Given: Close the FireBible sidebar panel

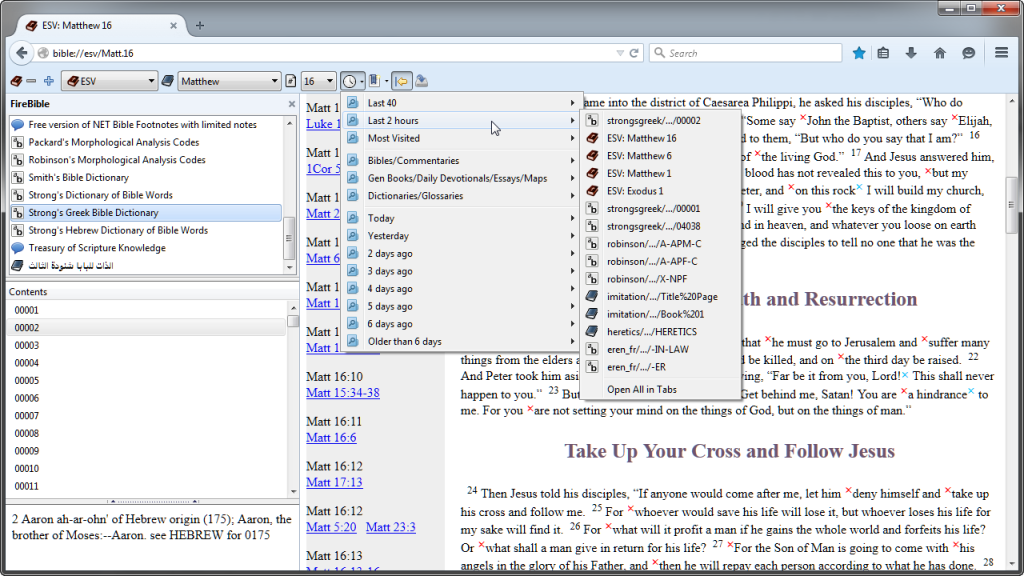Looking at the screenshot, I should (x=292, y=104).
